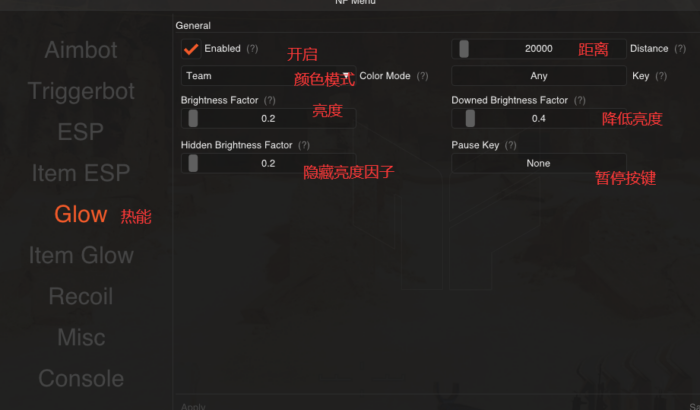This screenshot has height=410, width=700.
Task: Select the Item ESP tab
Action: pyautogui.click(x=81, y=173)
